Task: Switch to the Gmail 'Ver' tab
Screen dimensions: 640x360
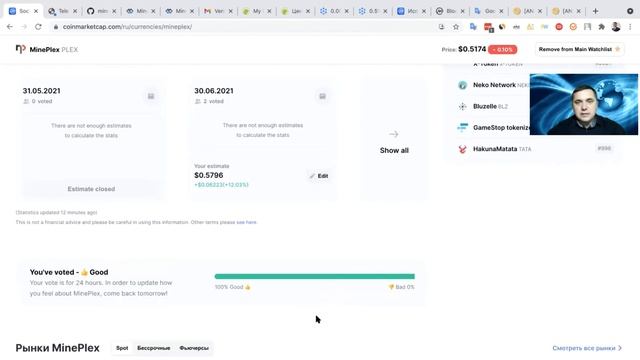Action: click(x=218, y=11)
